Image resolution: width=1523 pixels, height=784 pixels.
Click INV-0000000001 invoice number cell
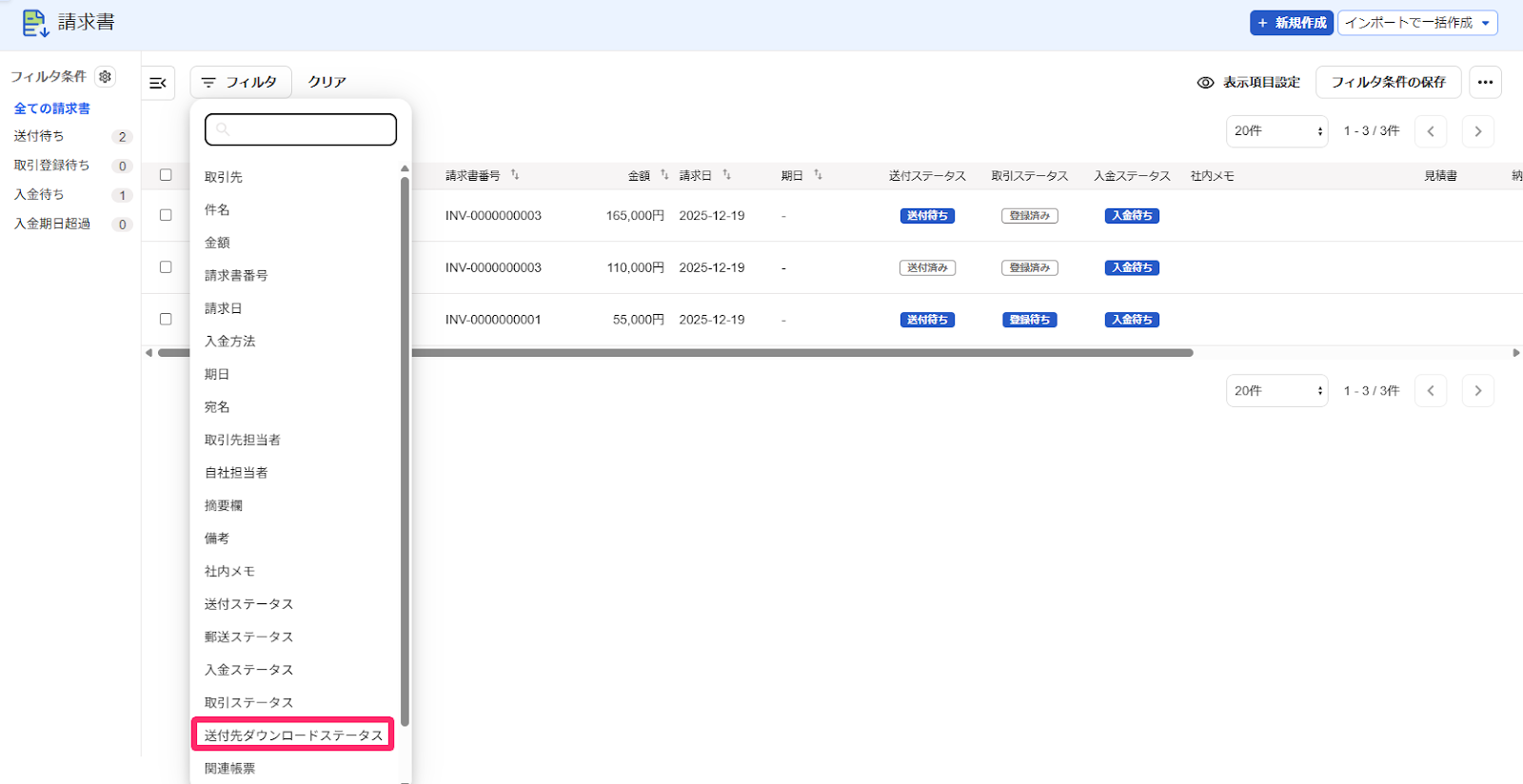tap(493, 320)
